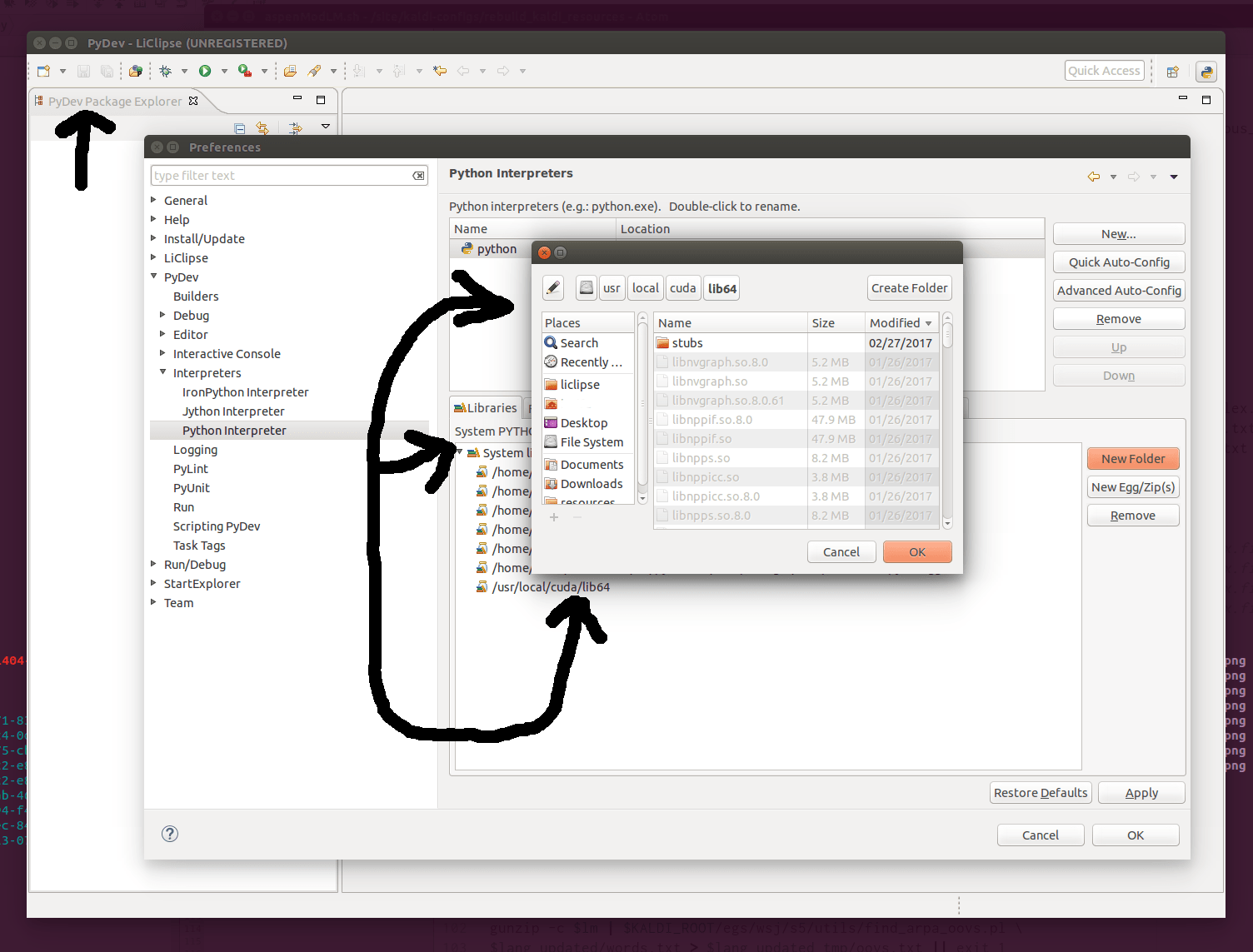This screenshot has width=1253, height=952.
Task: Open the Preferences help question-mark icon
Action: 170,834
